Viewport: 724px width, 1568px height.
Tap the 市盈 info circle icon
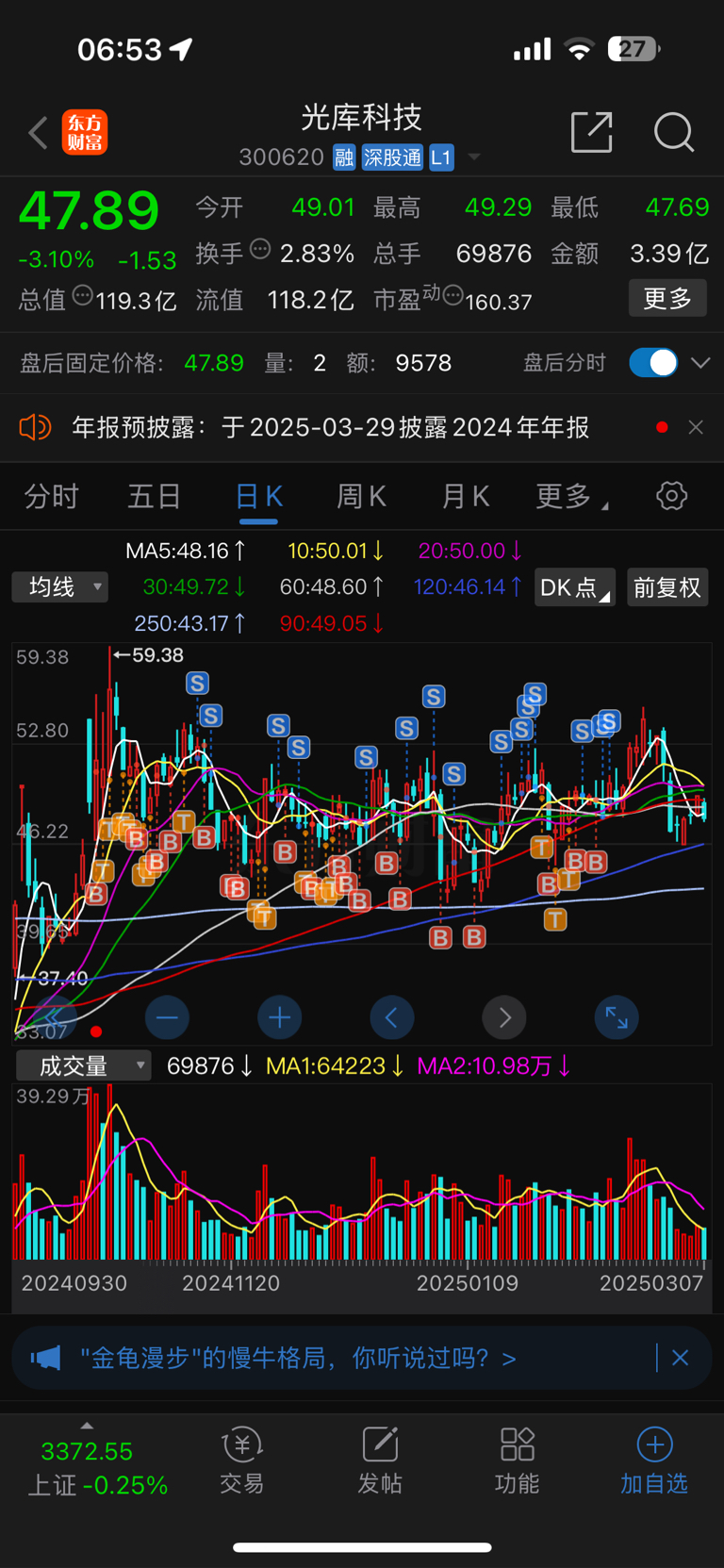point(452,296)
